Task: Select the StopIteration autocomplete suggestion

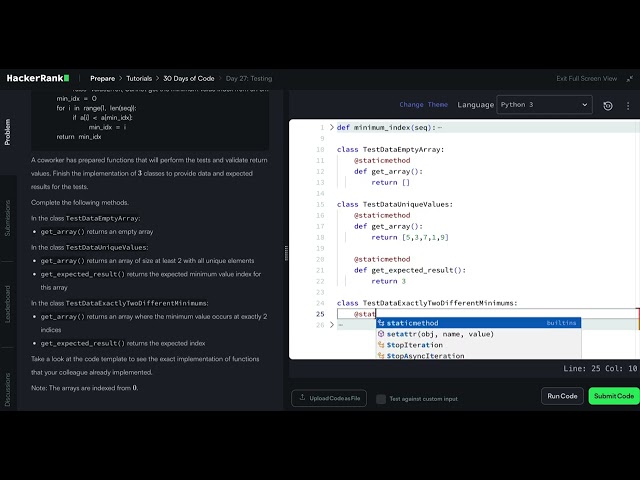Action: coord(478,345)
